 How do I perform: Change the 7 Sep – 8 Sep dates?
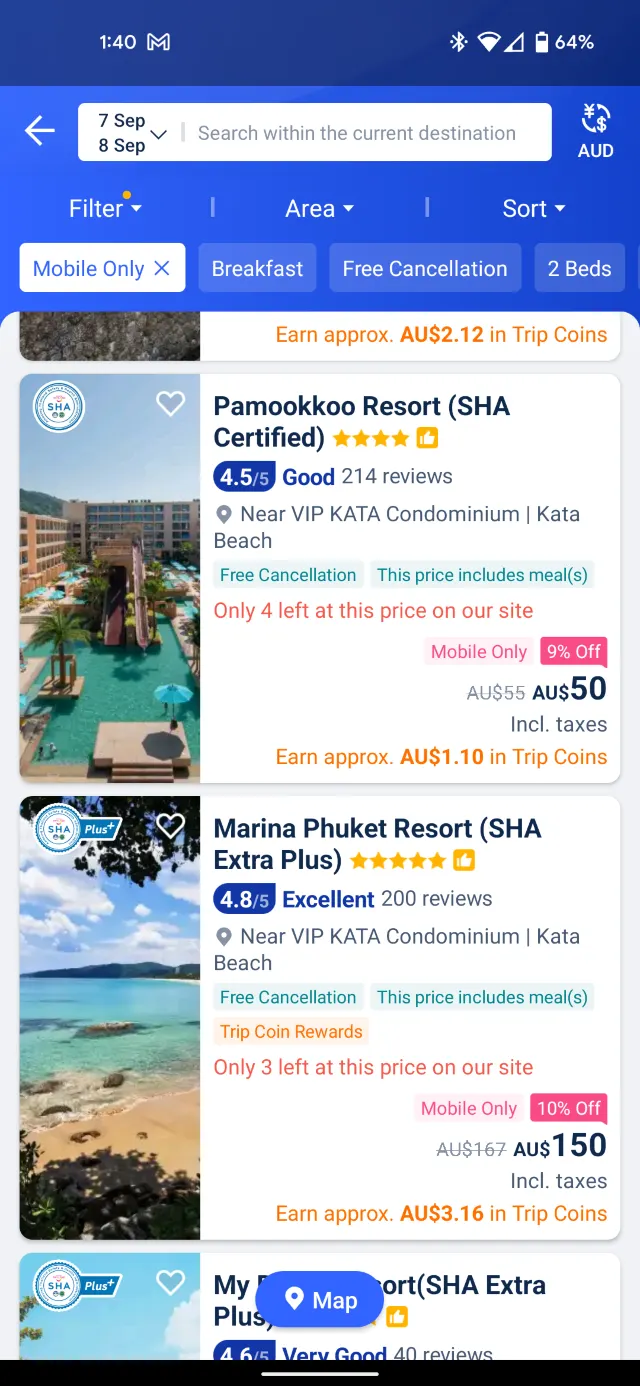(x=130, y=133)
